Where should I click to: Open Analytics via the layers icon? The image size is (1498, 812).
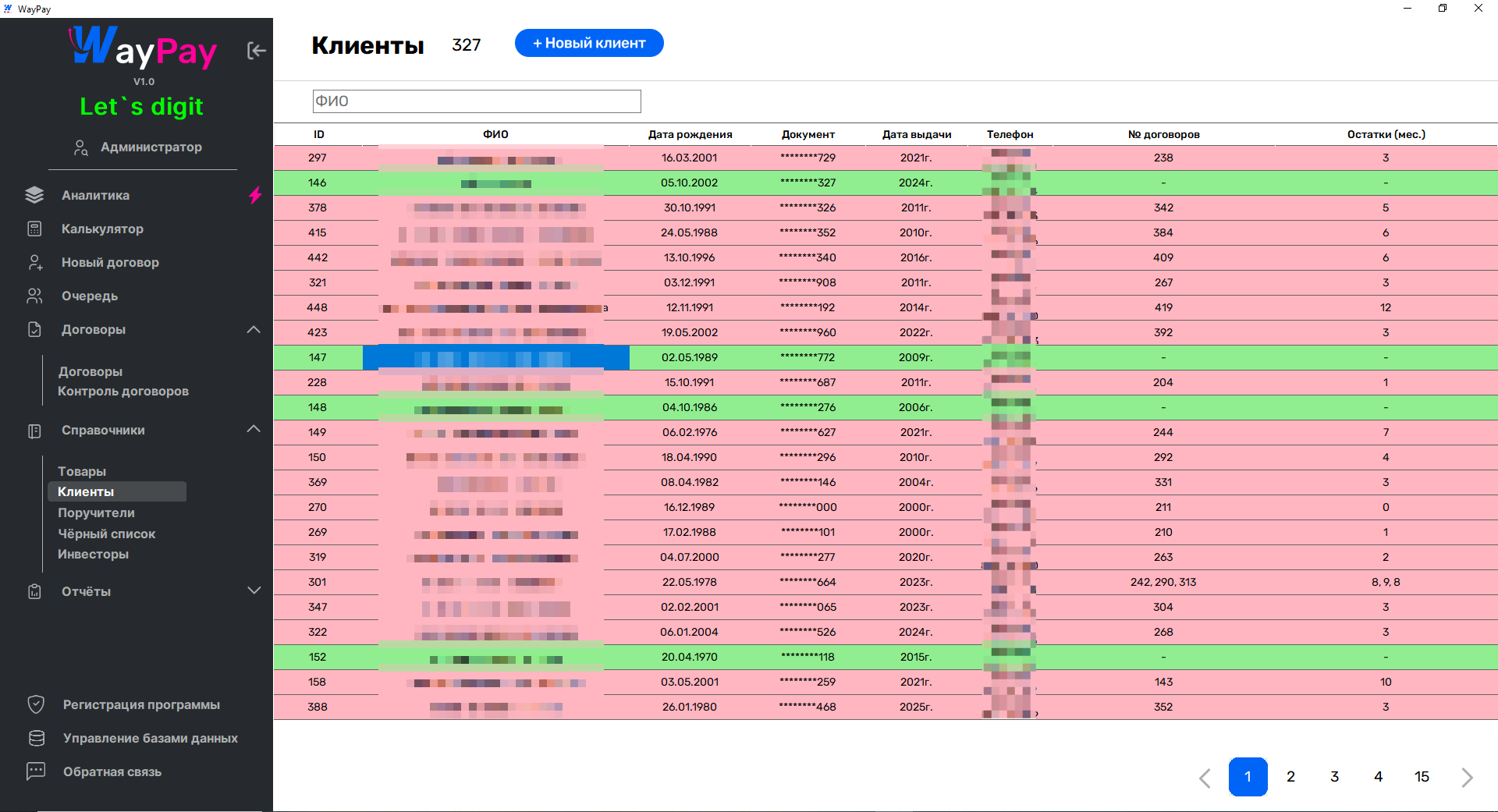pos(34,195)
